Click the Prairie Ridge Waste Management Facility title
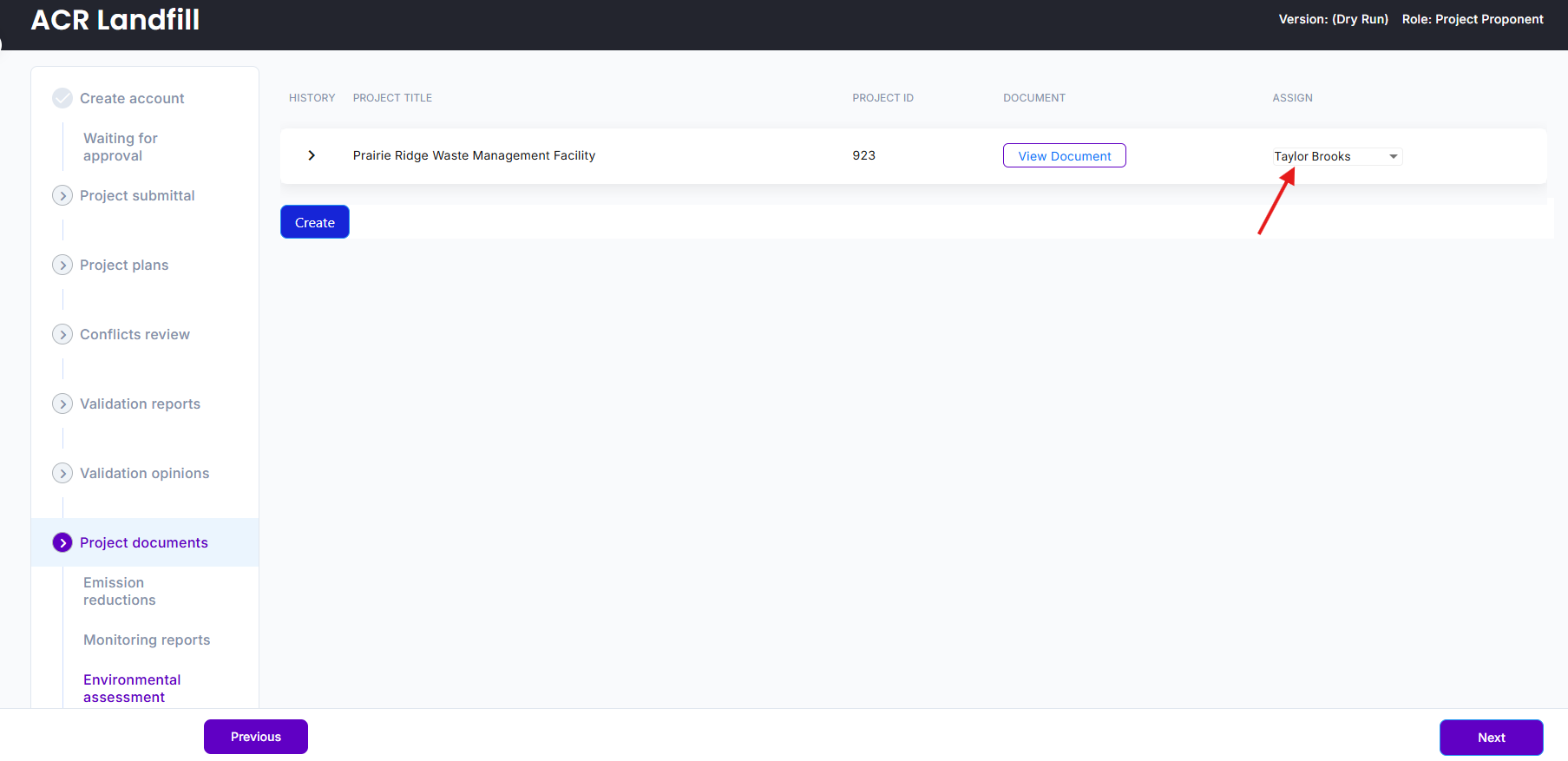Viewport: 1568px width, 761px height. [x=474, y=155]
